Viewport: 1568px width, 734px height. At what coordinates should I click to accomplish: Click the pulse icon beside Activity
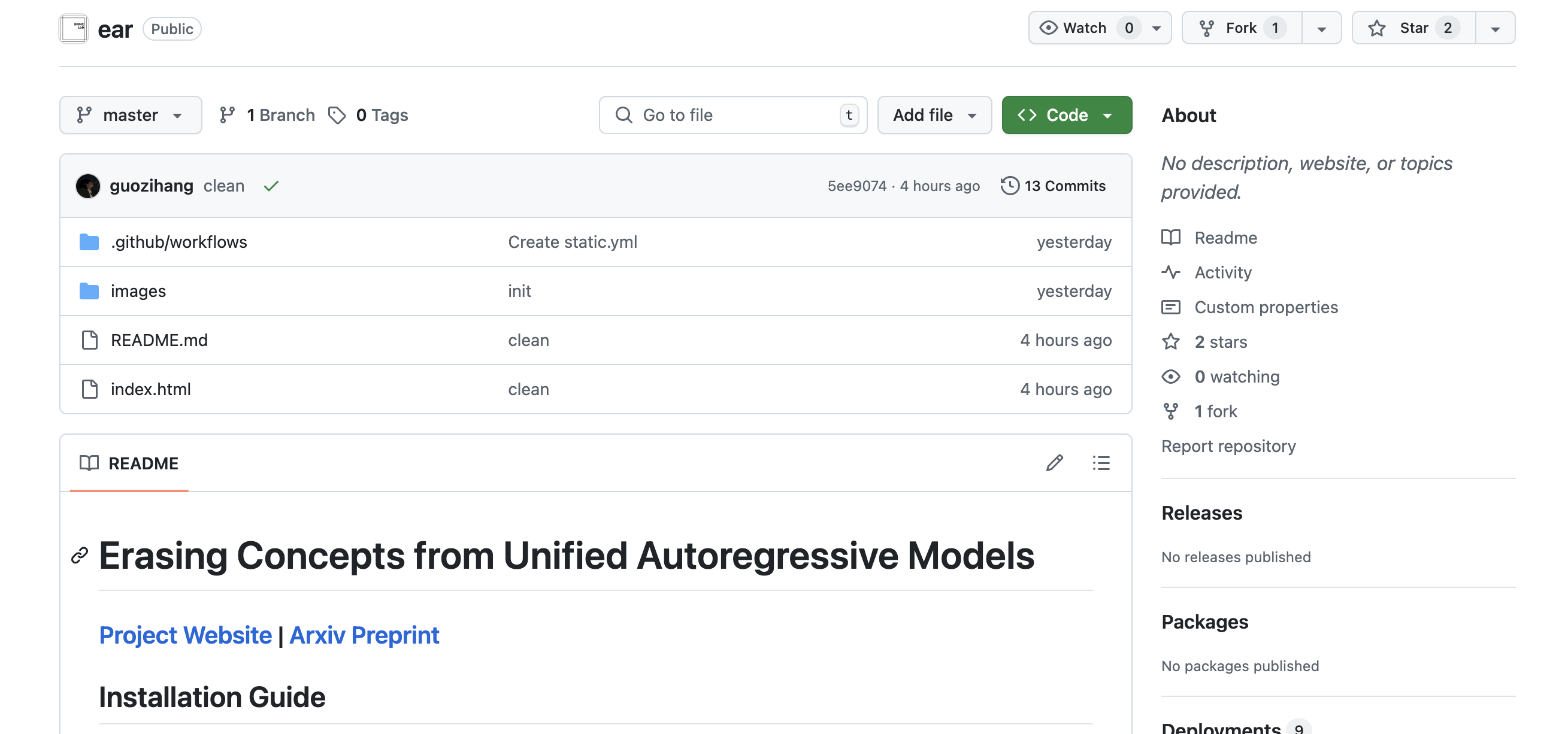coord(1171,272)
